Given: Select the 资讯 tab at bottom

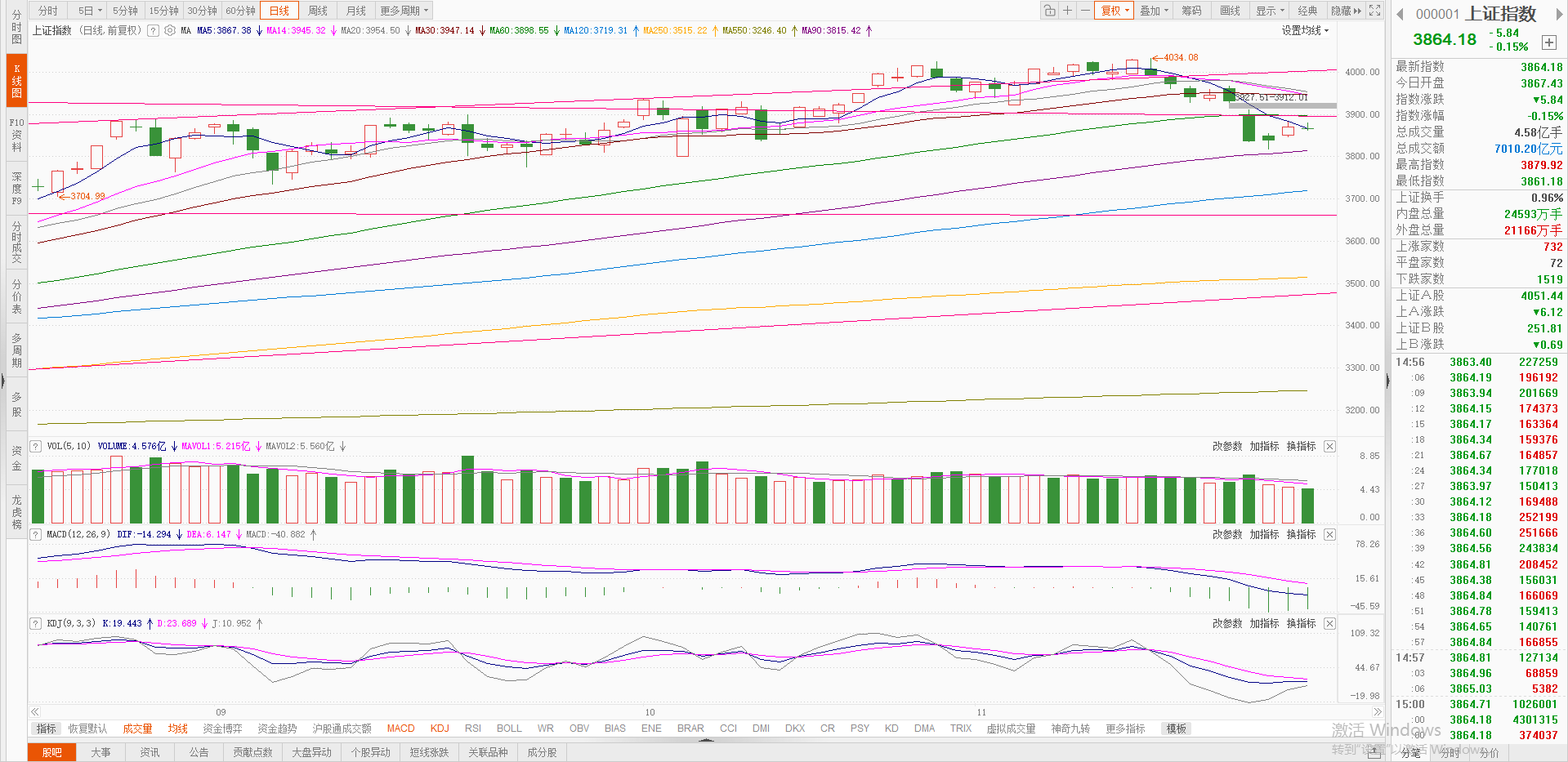Looking at the screenshot, I should [x=150, y=752].
